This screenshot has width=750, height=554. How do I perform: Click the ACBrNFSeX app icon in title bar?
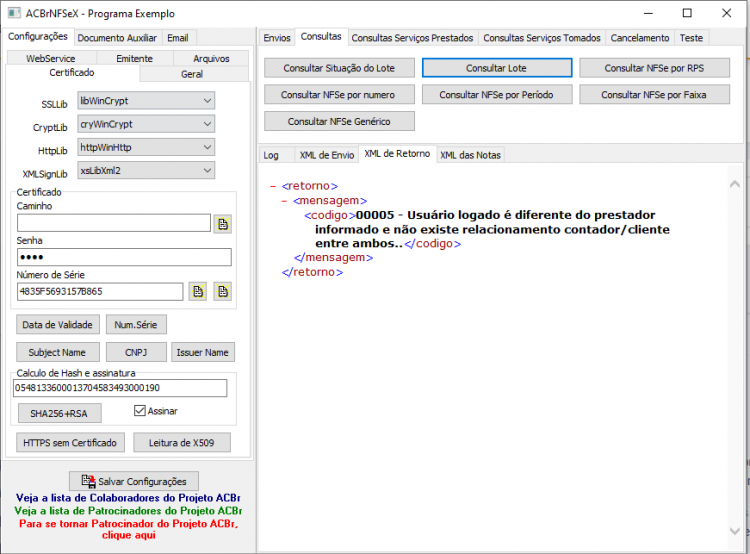click(14, 13)
